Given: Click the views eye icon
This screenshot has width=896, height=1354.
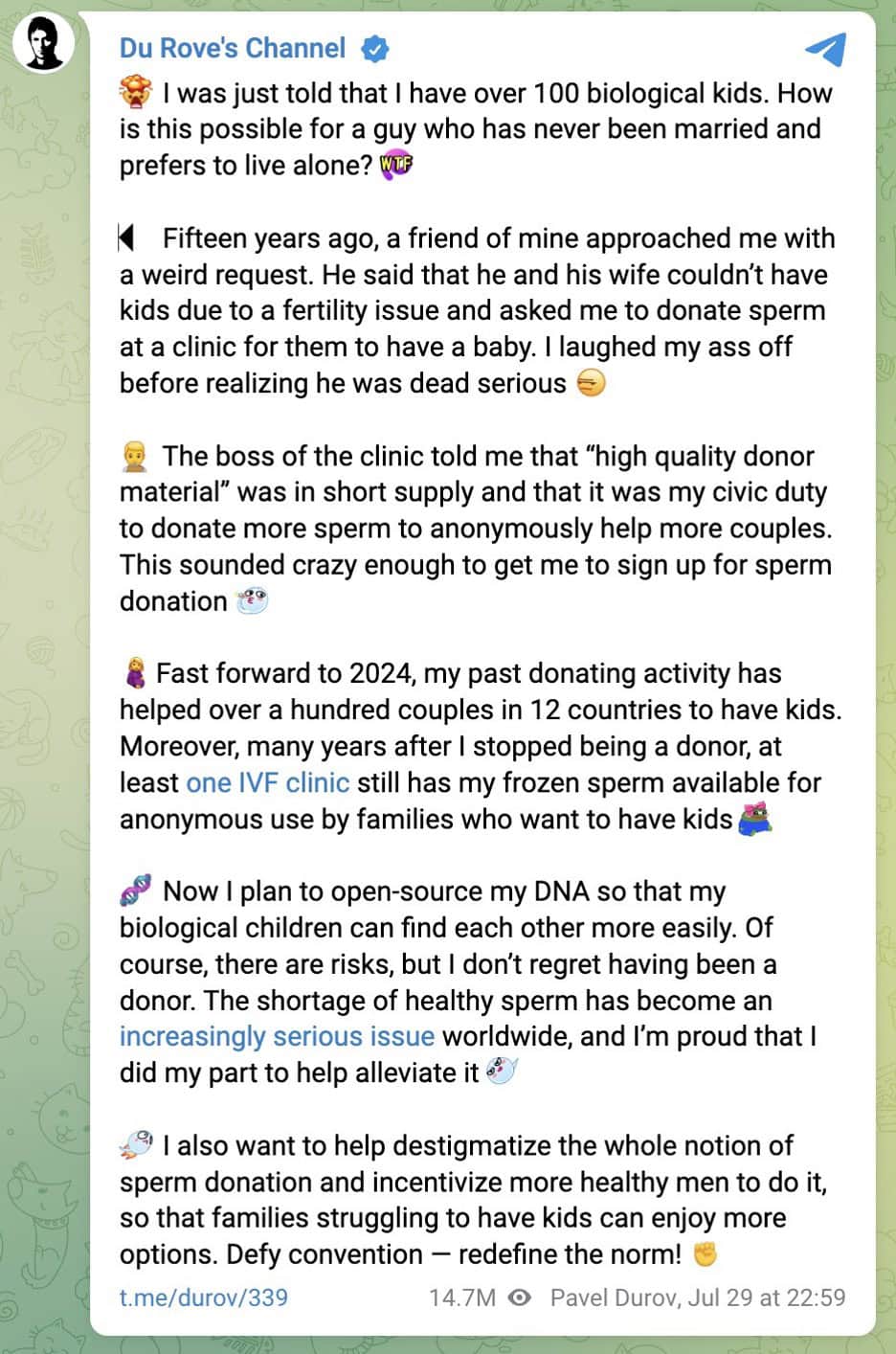Looking at the screenshot, I should pyautogui.click(x=520, y=1298).
